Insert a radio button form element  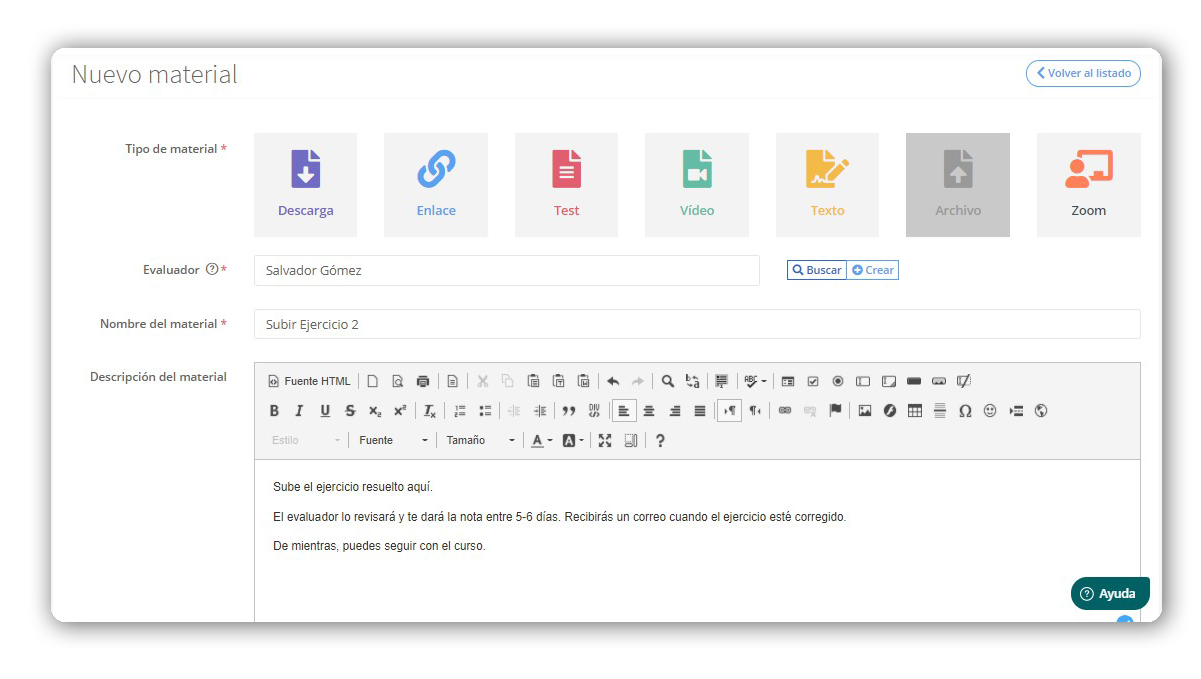[x=838, y=381]
